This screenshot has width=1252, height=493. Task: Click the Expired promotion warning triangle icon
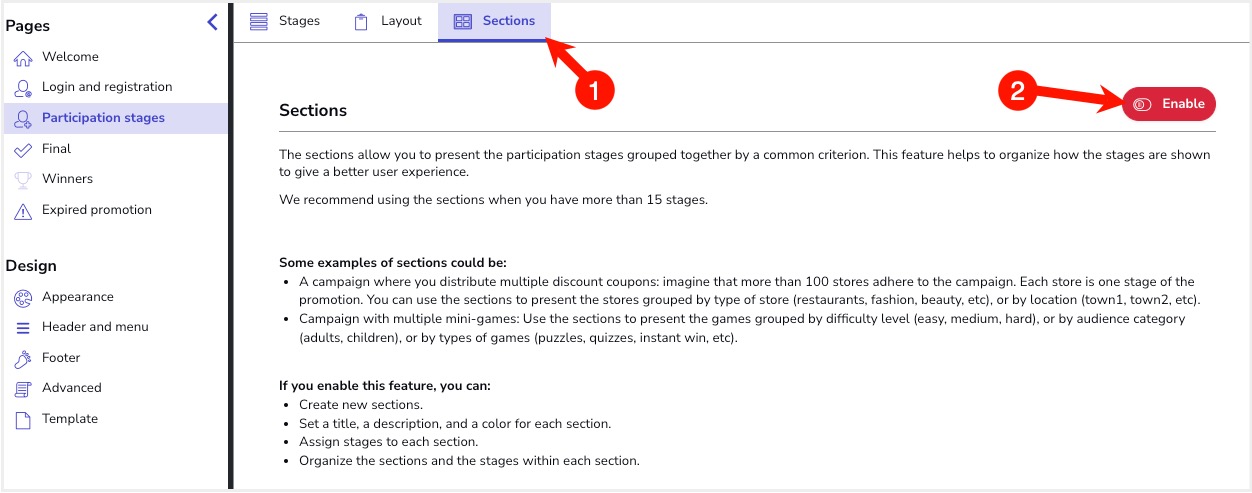tap(23, 211)
